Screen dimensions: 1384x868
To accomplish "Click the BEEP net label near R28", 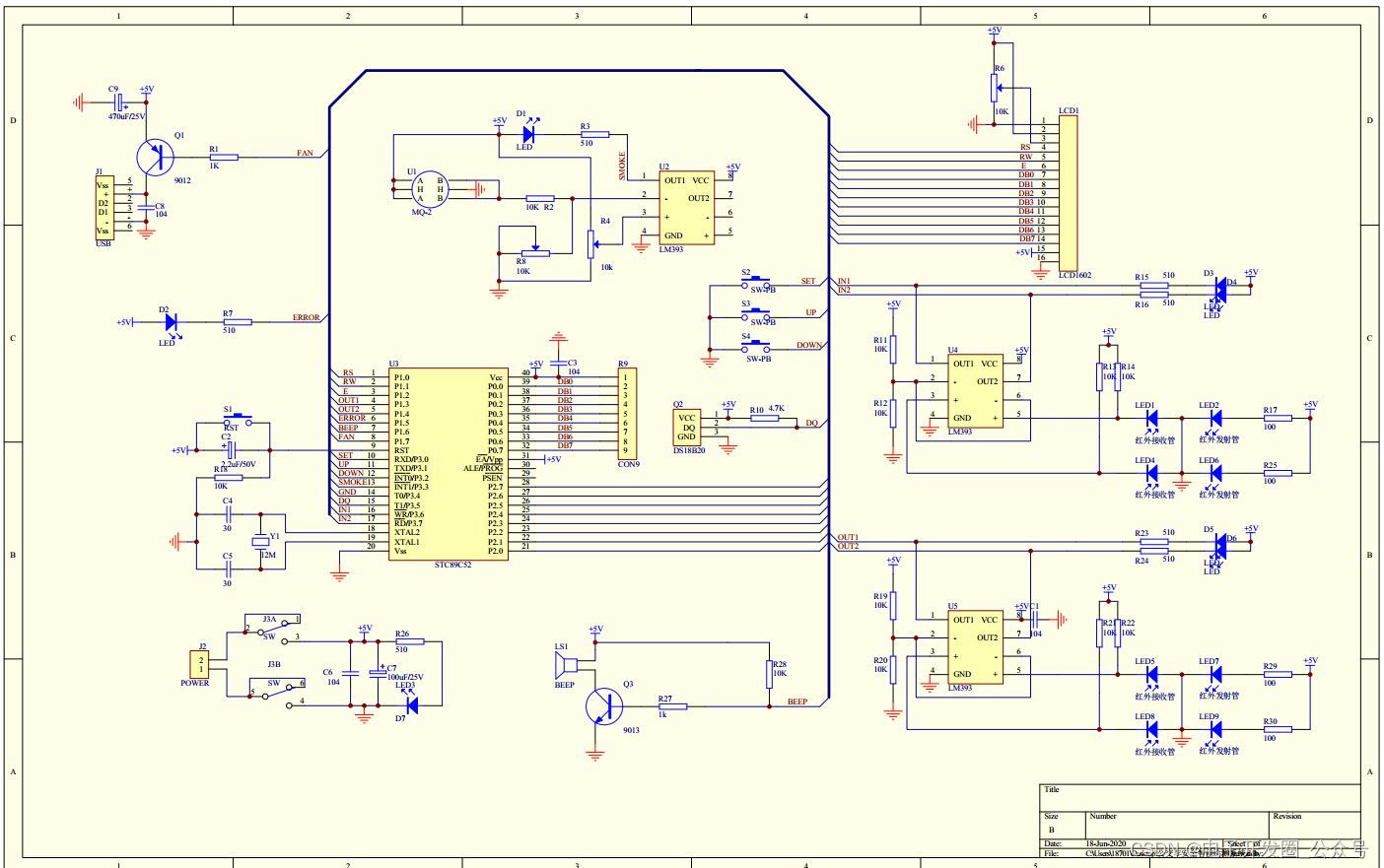I will 796,701.
